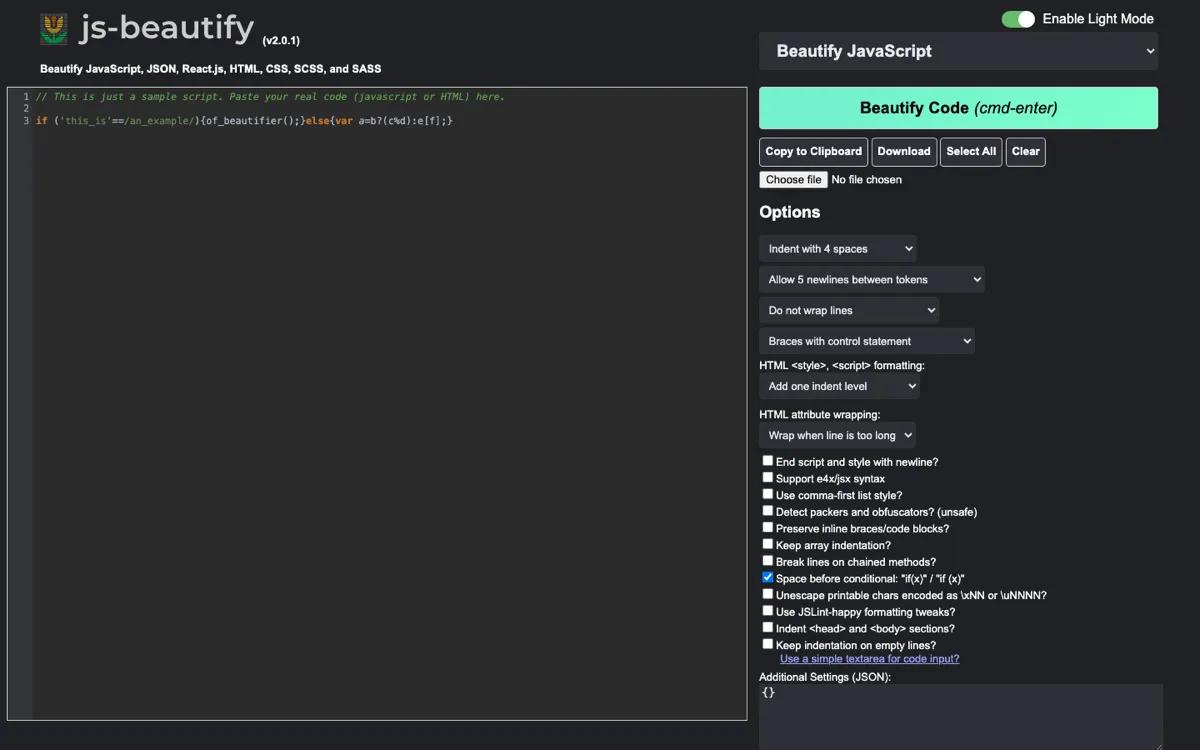Click the Options heading
The image size is (1200, 750).
[x=789, y=212]
